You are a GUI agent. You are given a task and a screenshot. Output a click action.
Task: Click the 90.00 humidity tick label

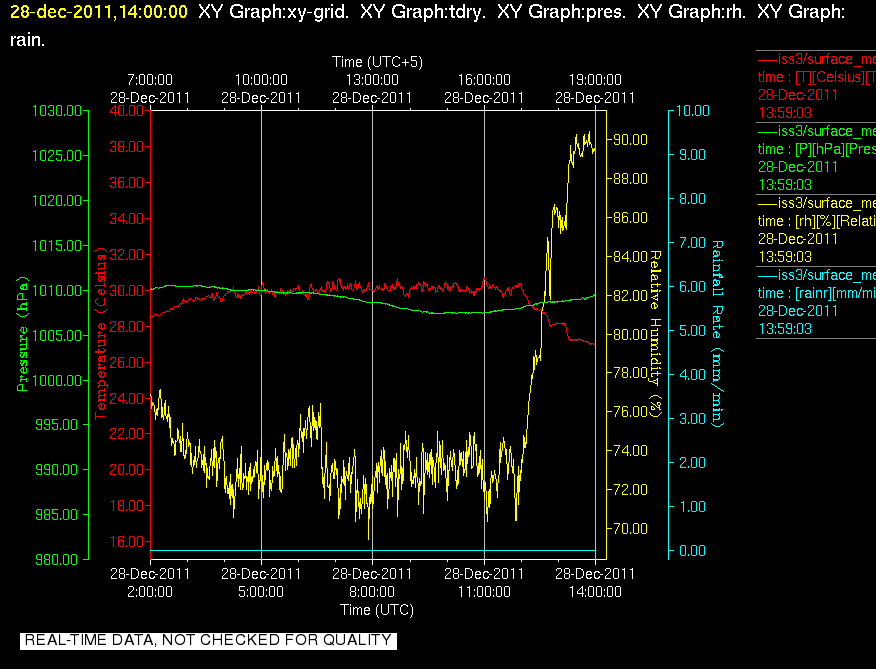631,140
